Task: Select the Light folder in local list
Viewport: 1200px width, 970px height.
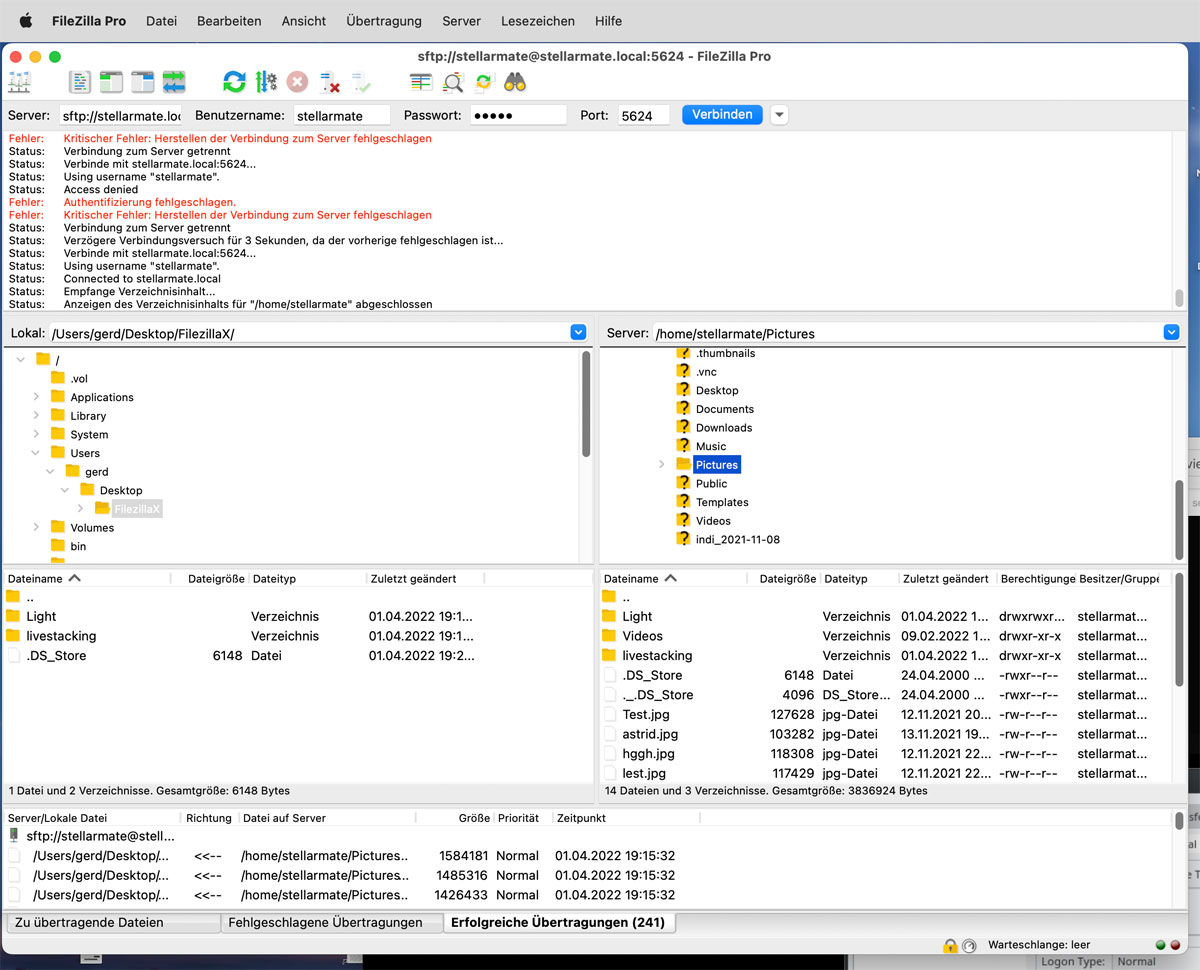Action: coord(297,617)
